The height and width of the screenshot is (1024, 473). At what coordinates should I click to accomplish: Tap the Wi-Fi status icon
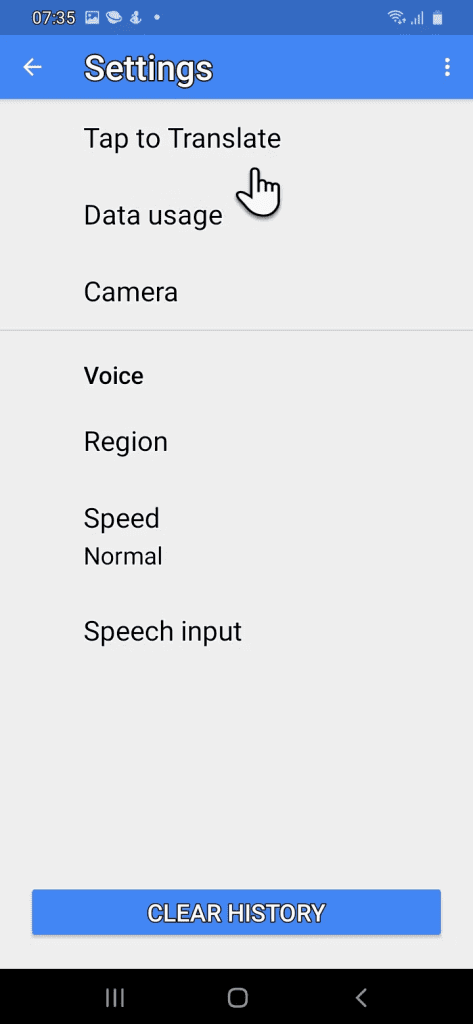point(396,18)
